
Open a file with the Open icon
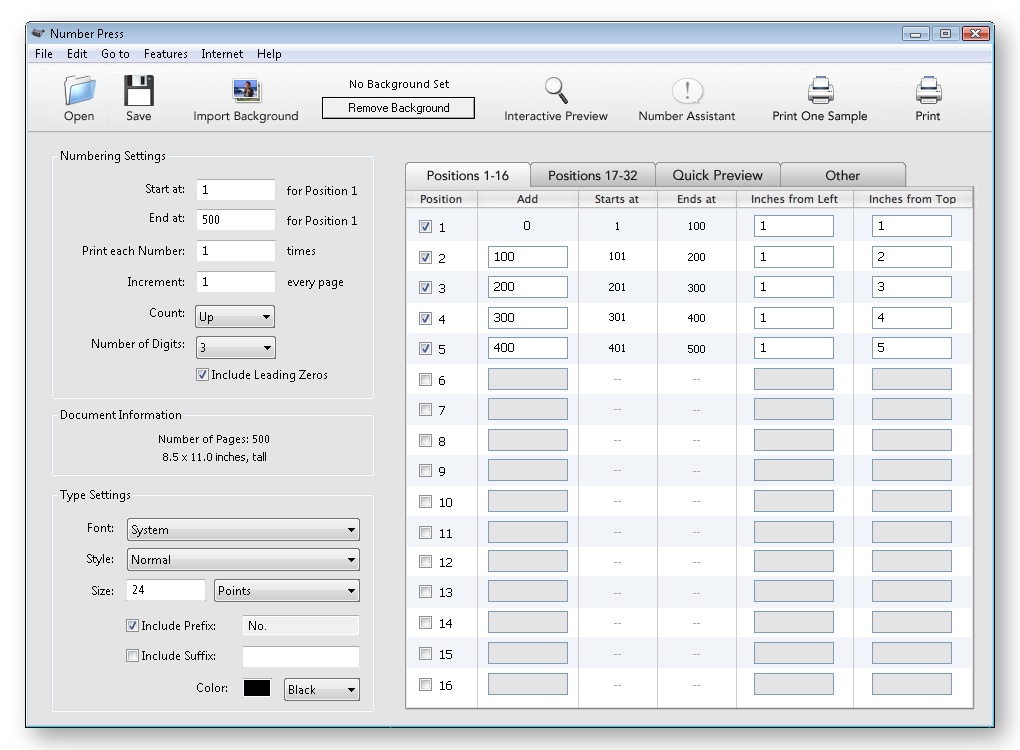pos(78,97)
